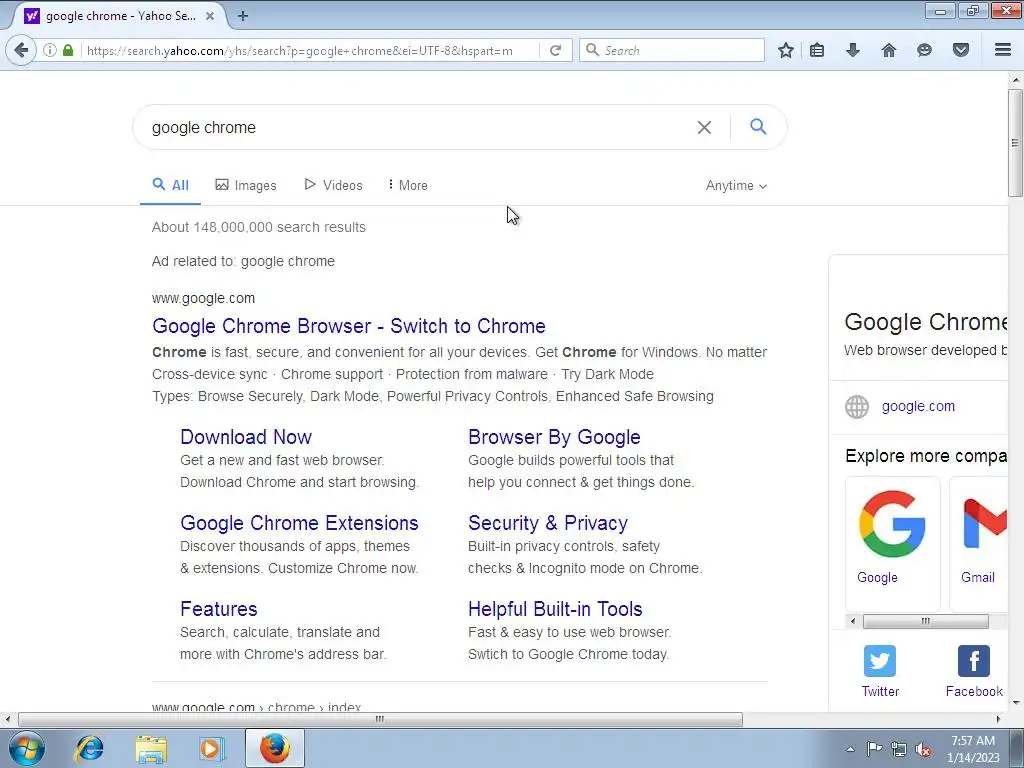Click the www.google.com ad URL text
Image resolution: width=1024 pixels, height=768 pixels.
203,298
